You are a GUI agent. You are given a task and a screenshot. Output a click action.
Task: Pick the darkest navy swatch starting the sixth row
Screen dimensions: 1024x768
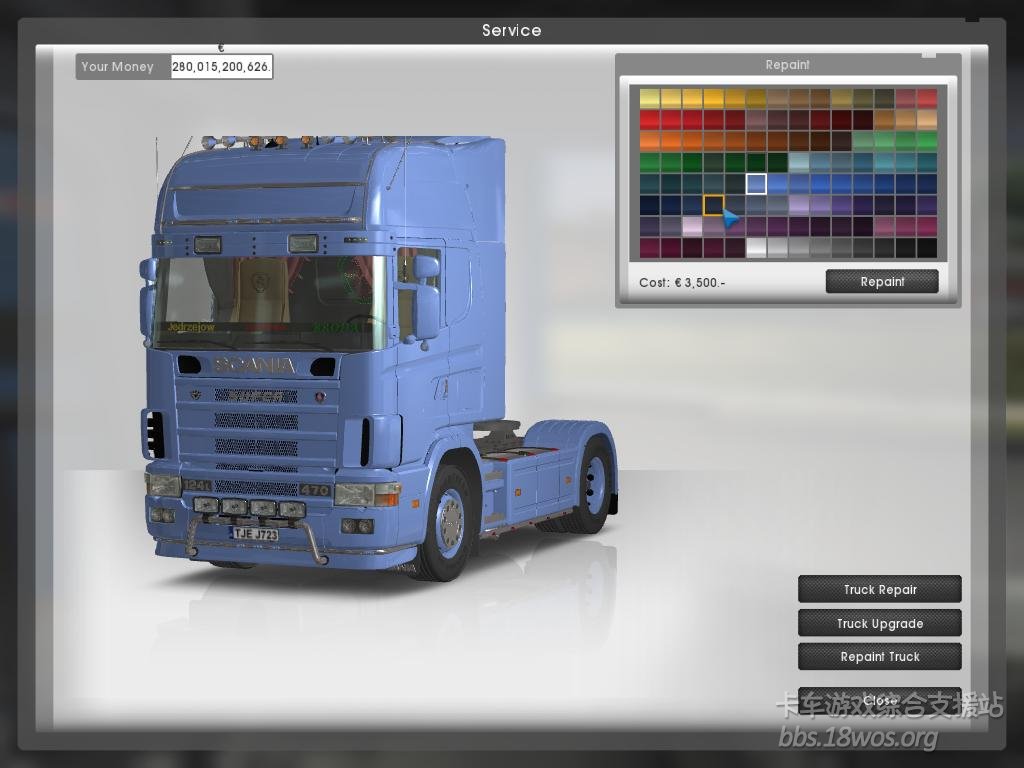[650, 205]
